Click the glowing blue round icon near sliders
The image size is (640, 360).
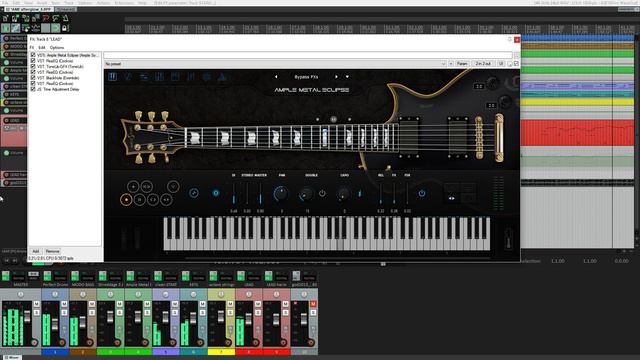click(x=216, y=193)
